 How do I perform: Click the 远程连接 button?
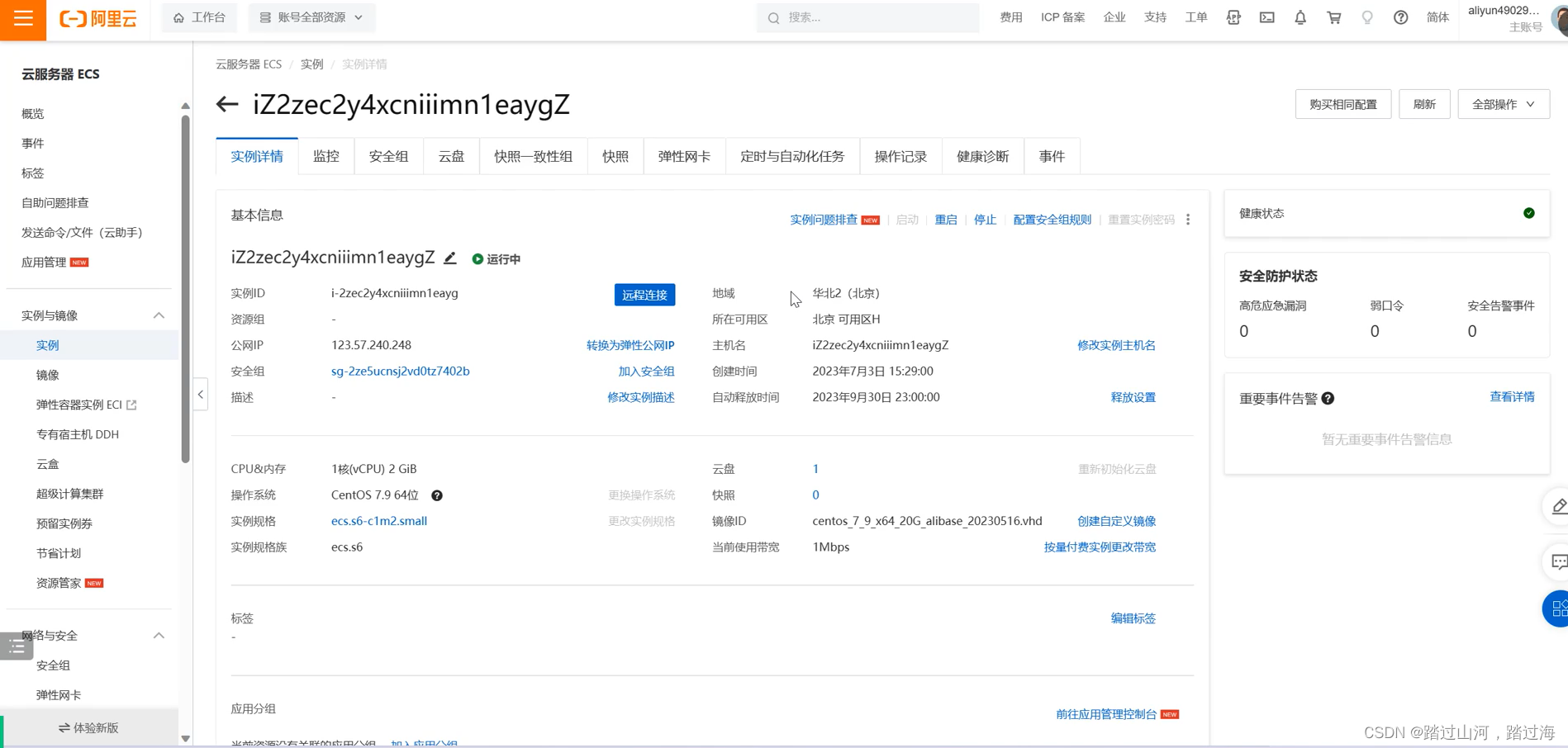click(644, 295)
